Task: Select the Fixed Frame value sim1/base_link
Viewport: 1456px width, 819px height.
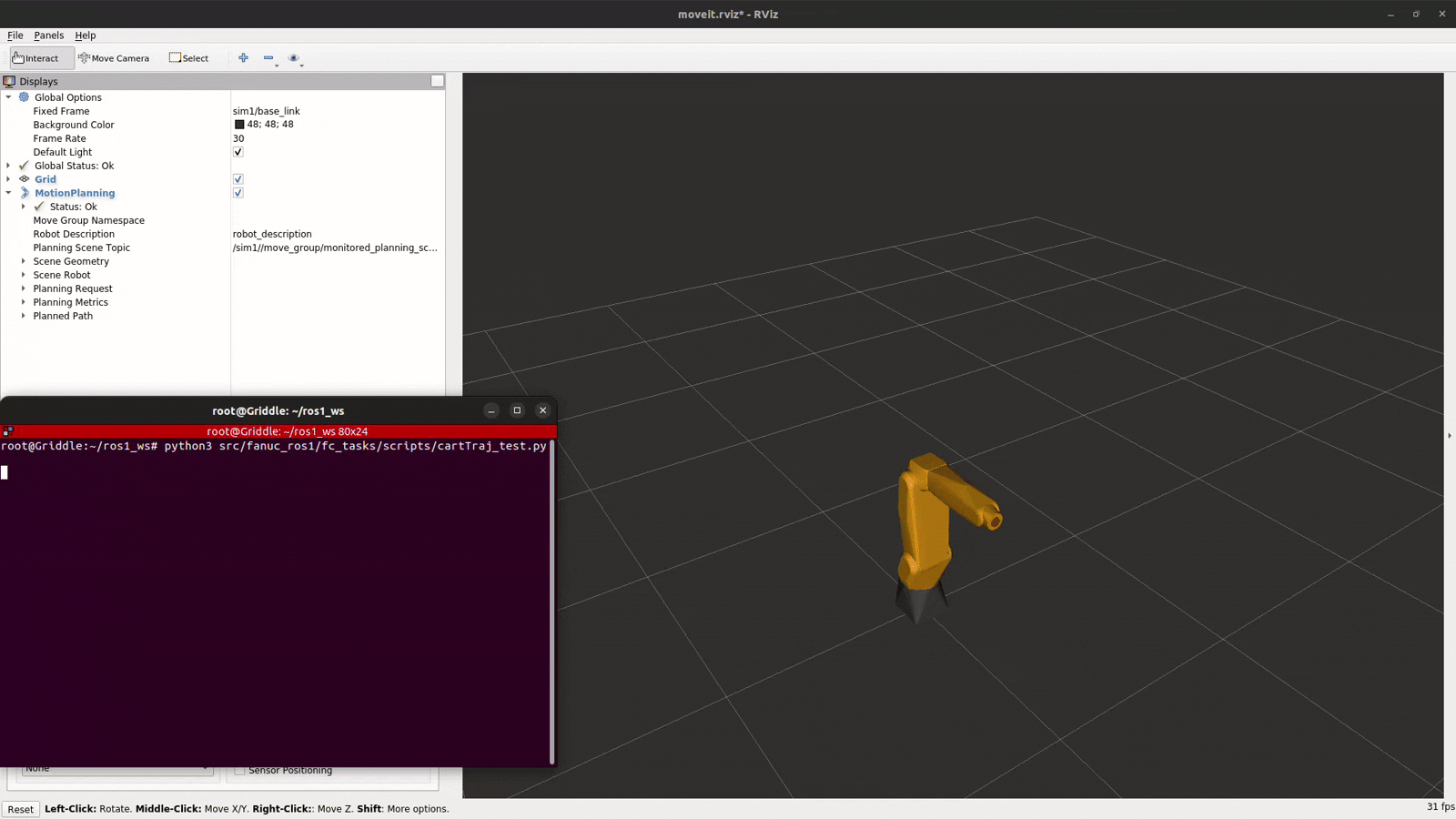Action: pyautogui.click(x=267, y=111)
